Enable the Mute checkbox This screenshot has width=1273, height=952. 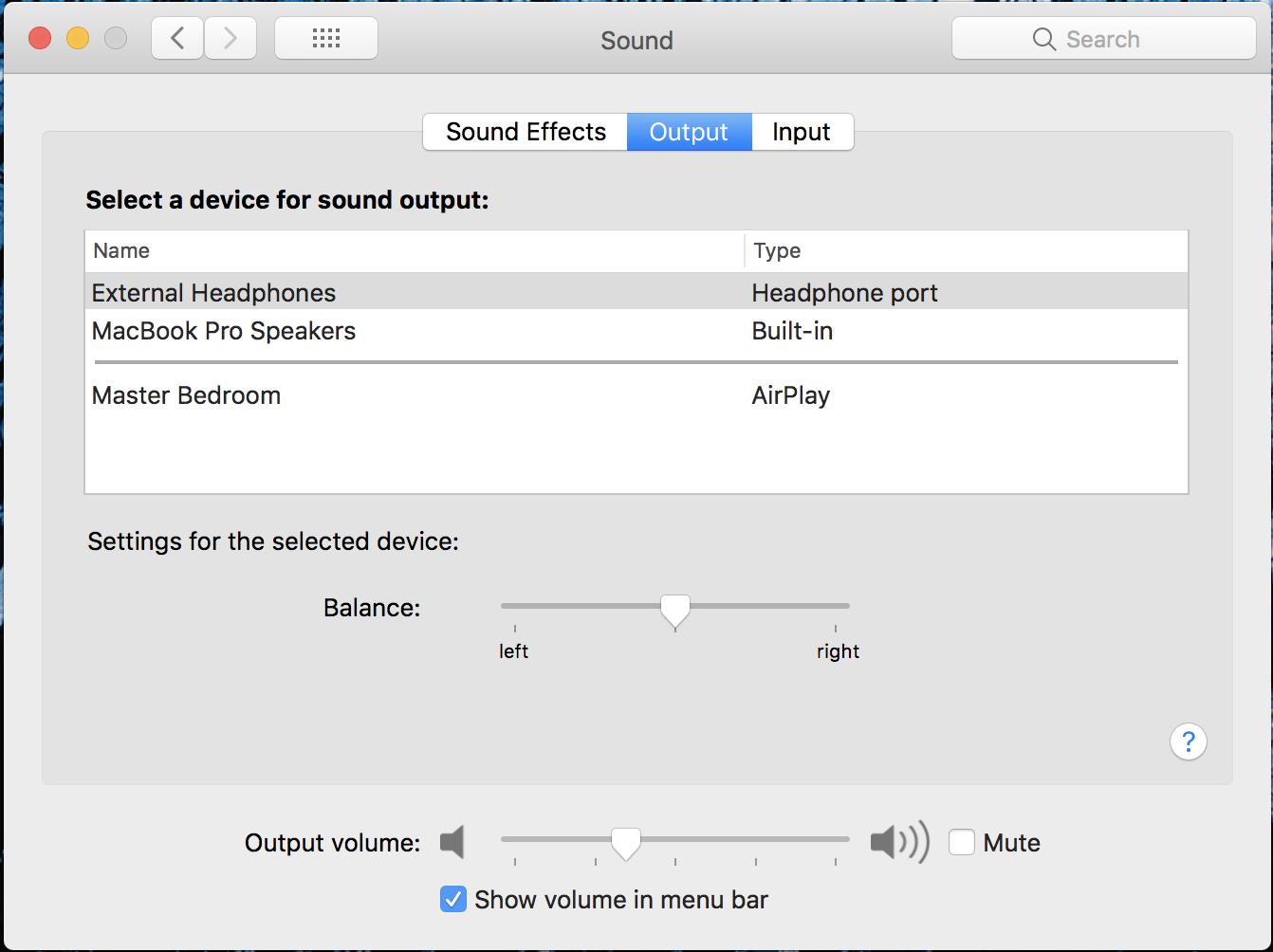(x=962, y=842)
